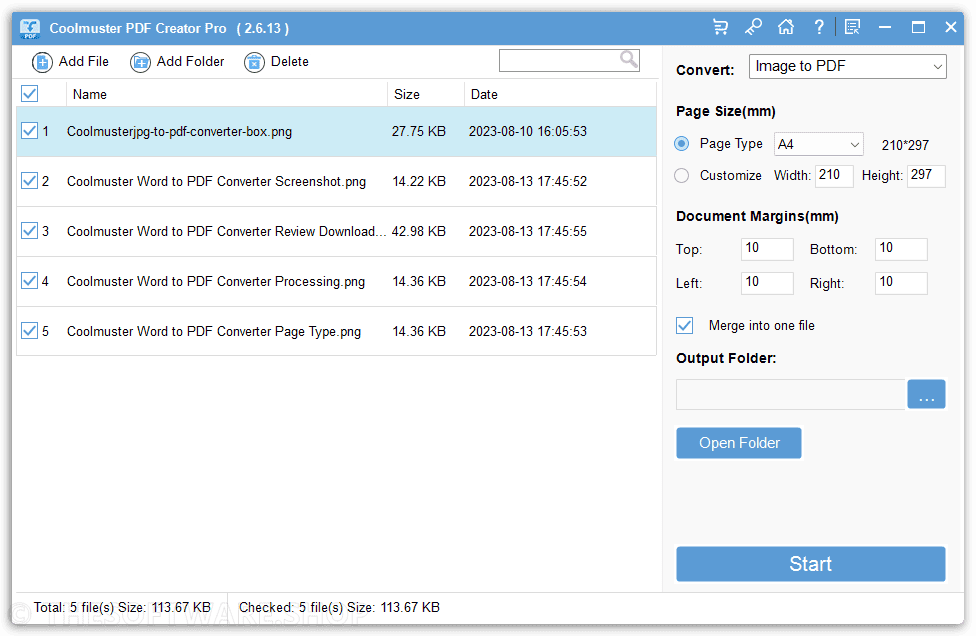Uncheck file 2 Converter Screenshot.png
This screenshot has width=976, height=636.
tap(29, 181)
